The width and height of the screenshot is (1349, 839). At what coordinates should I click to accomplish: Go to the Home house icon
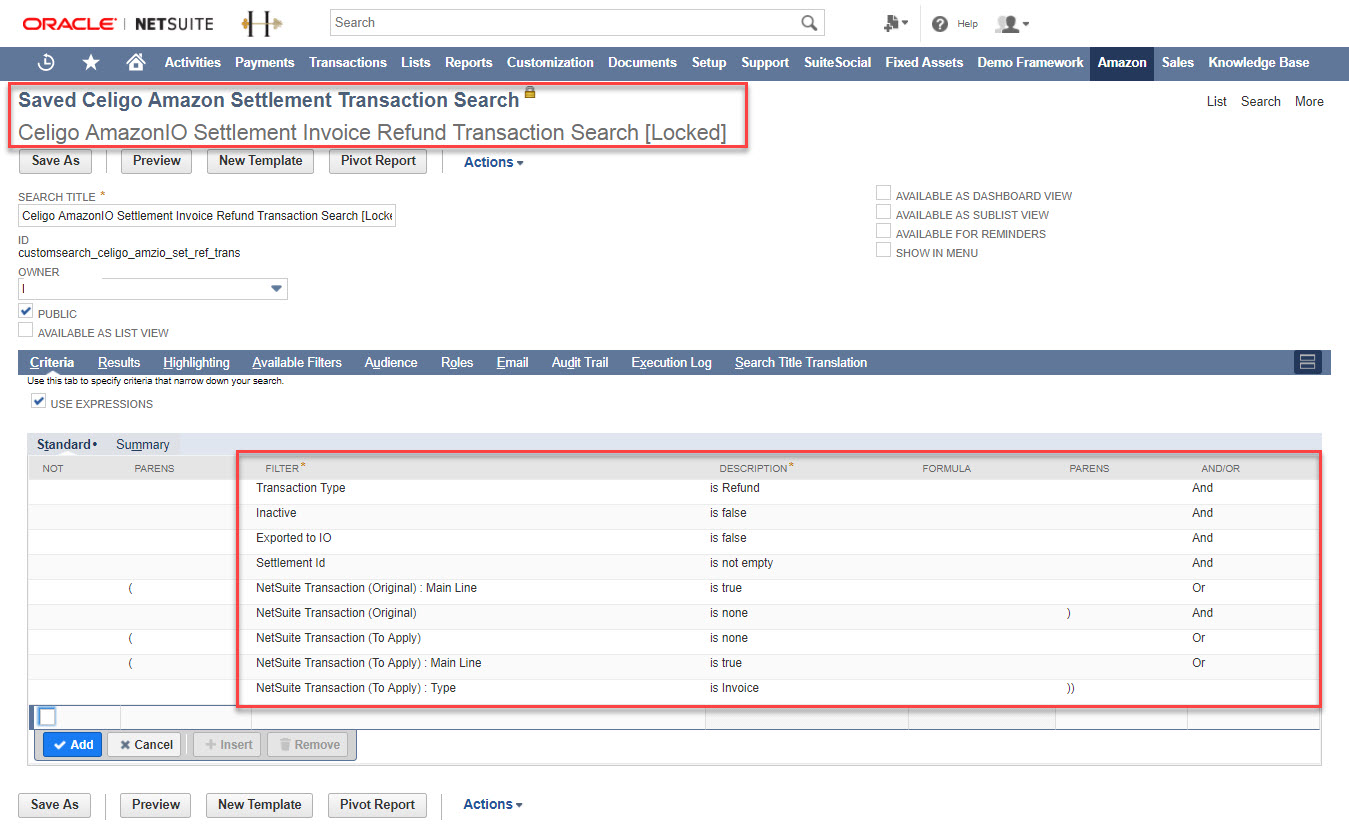pyautogui.click(x=136, y=62)
